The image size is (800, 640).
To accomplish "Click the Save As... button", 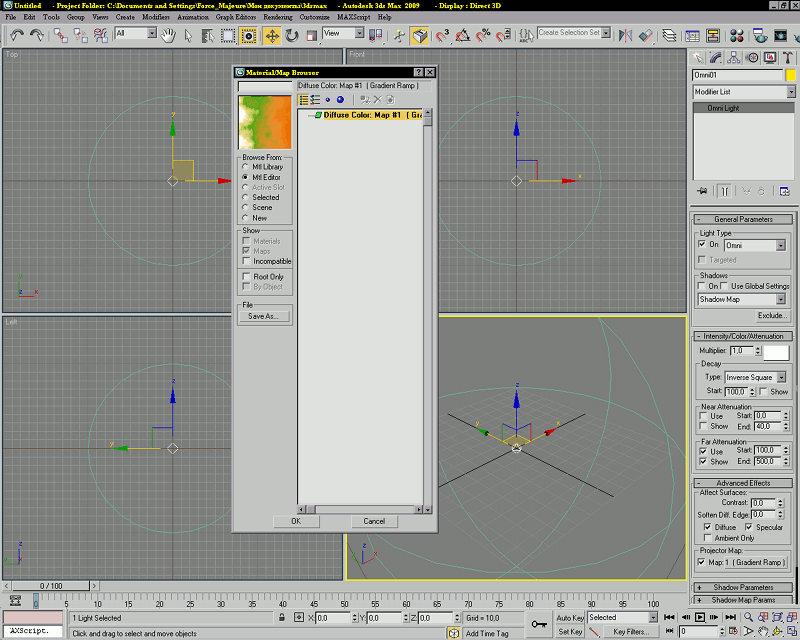I will pyautogui.click(x=264, y=316).
